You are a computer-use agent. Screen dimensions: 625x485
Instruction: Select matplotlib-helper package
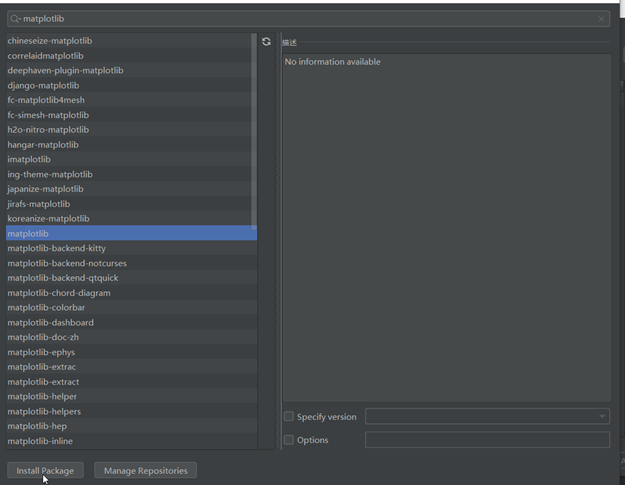point(132,396)
